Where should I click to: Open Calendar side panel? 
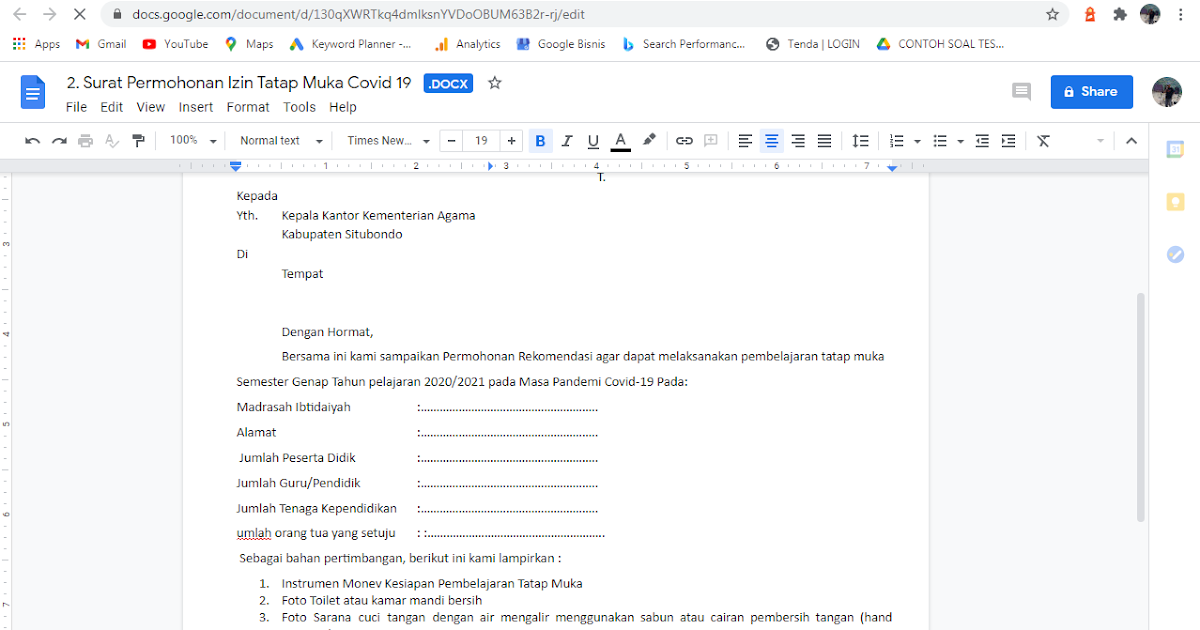tap(1175, 149)
